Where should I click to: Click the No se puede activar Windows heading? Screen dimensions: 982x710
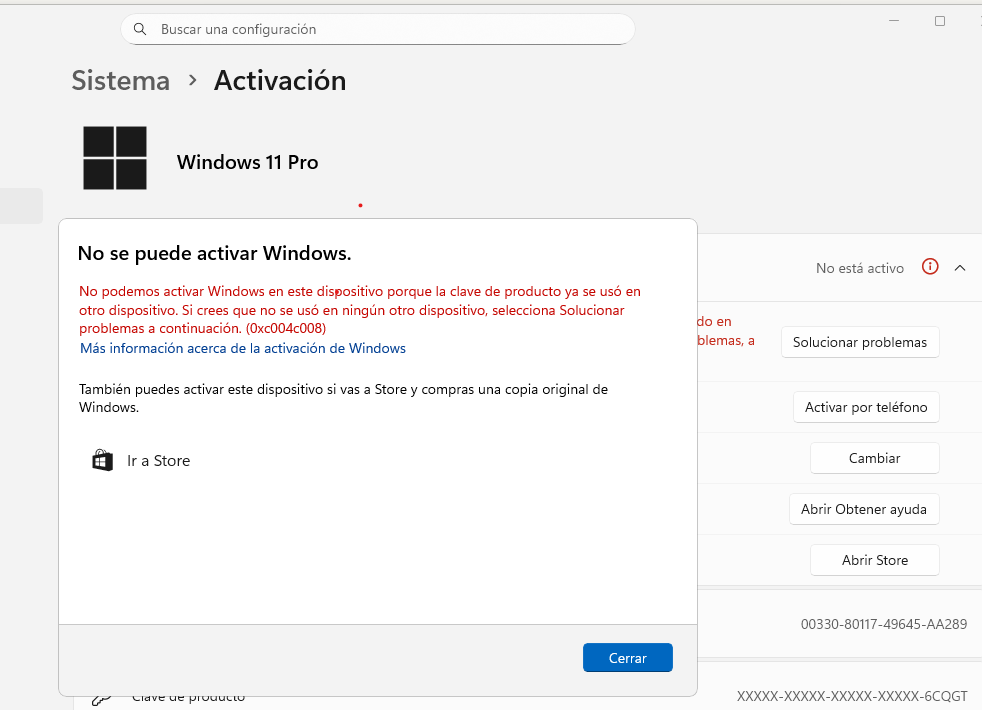click(x=214, y=254)
